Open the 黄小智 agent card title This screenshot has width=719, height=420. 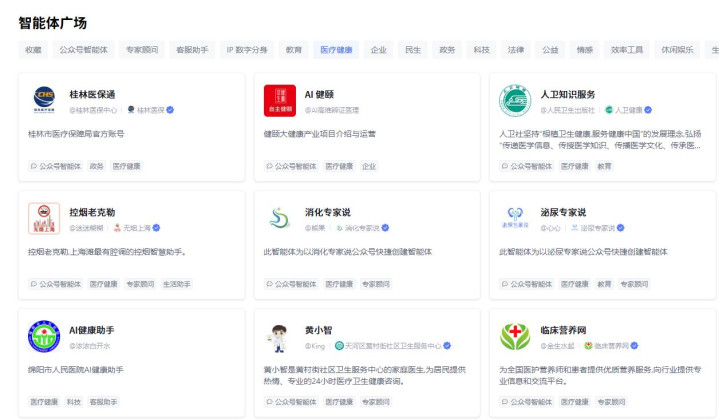[x=318, y=330]
